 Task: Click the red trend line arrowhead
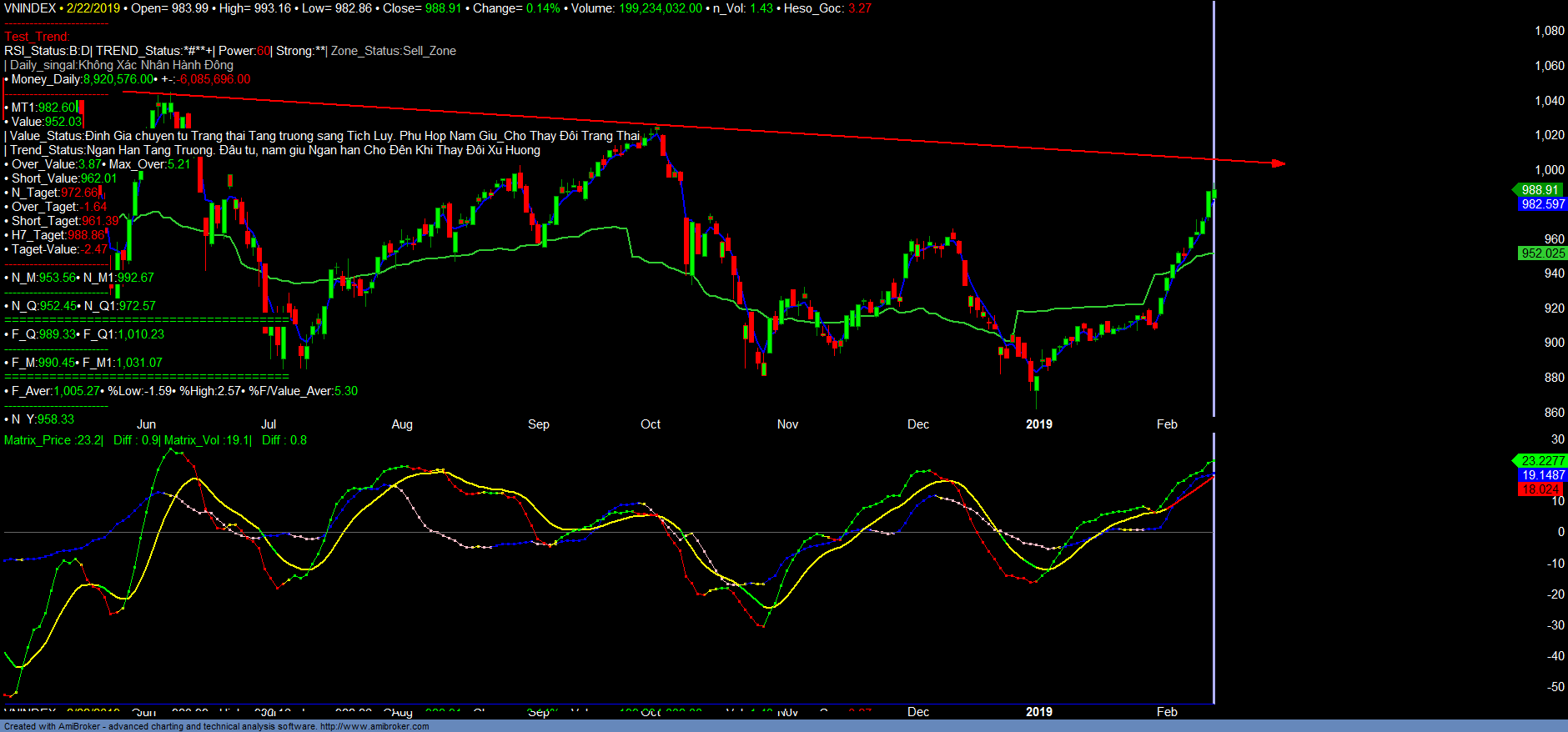tap(1277, 163)
